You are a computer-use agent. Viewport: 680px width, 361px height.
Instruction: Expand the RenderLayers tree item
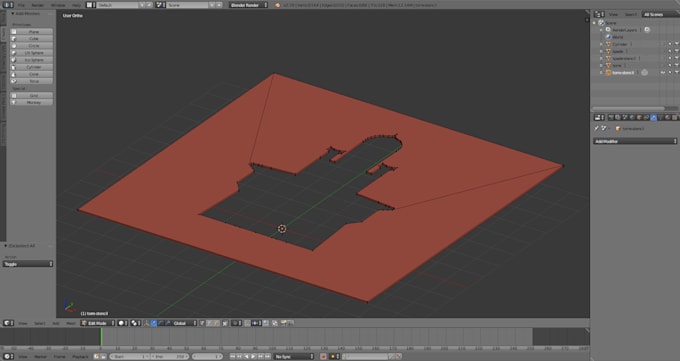601,30
